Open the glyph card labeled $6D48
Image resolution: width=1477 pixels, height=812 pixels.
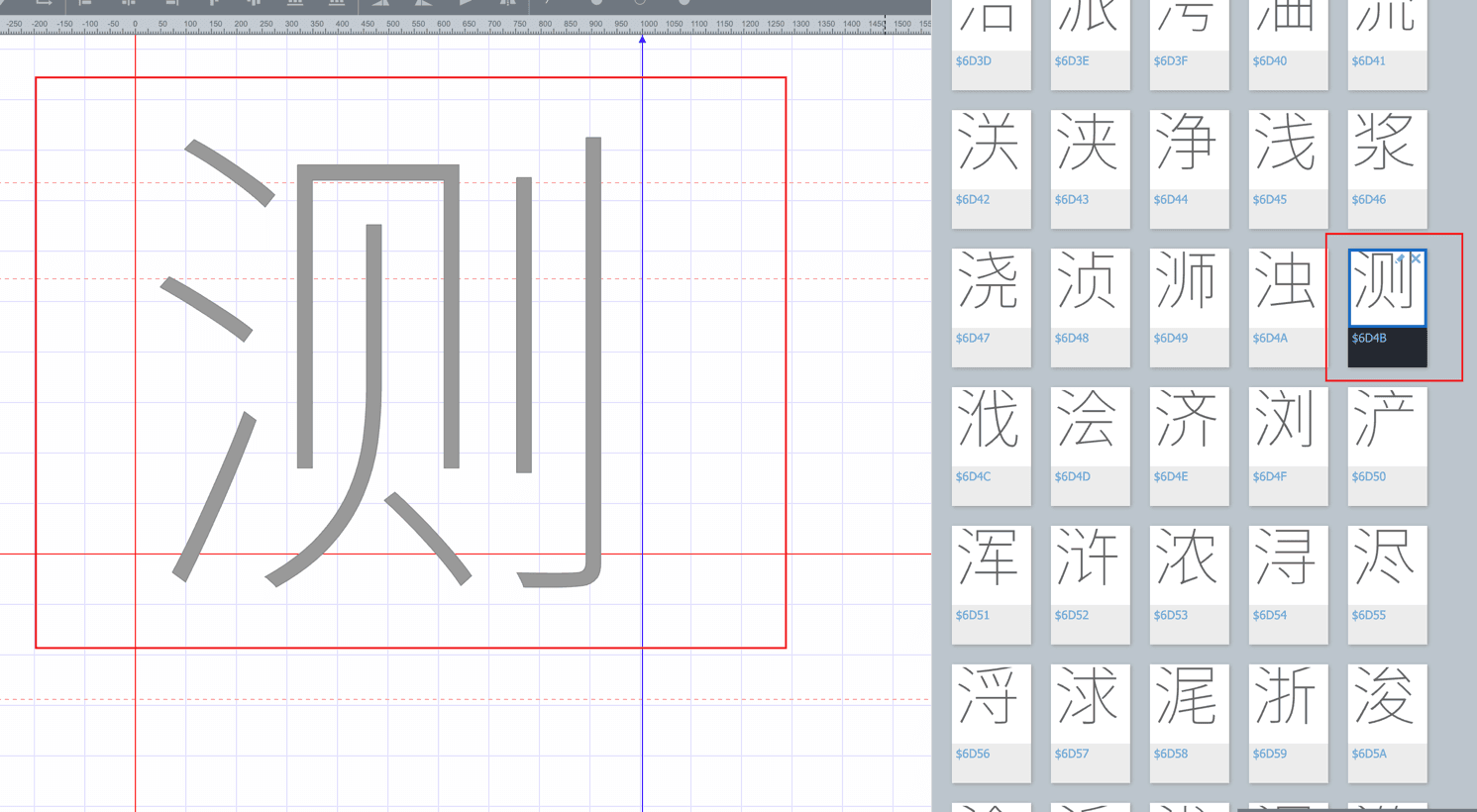pos(1090,308)
